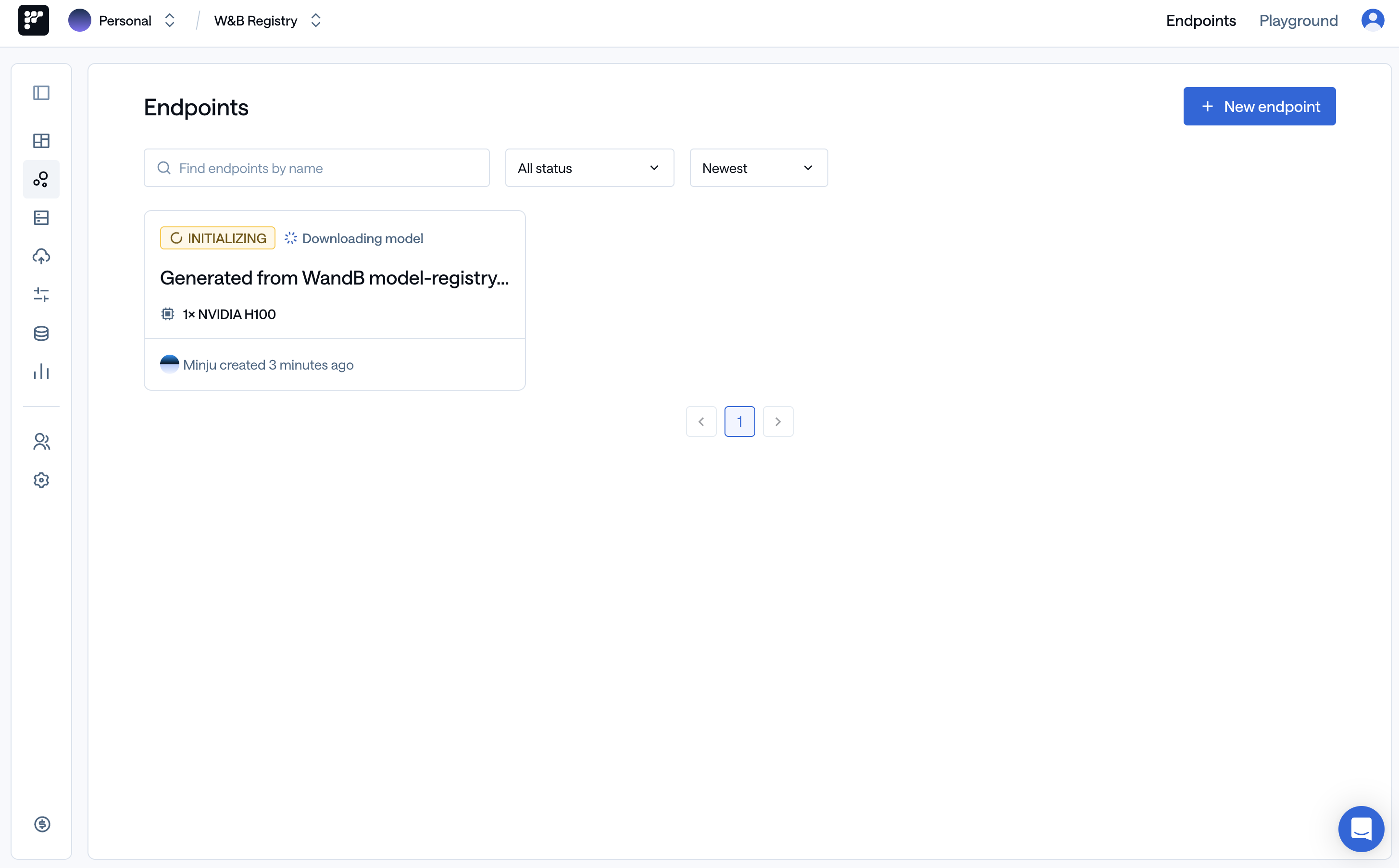1399x868 pixels.
Task: Open the deployments server icon
Action: pyautogui.click(x=41, y=218)
